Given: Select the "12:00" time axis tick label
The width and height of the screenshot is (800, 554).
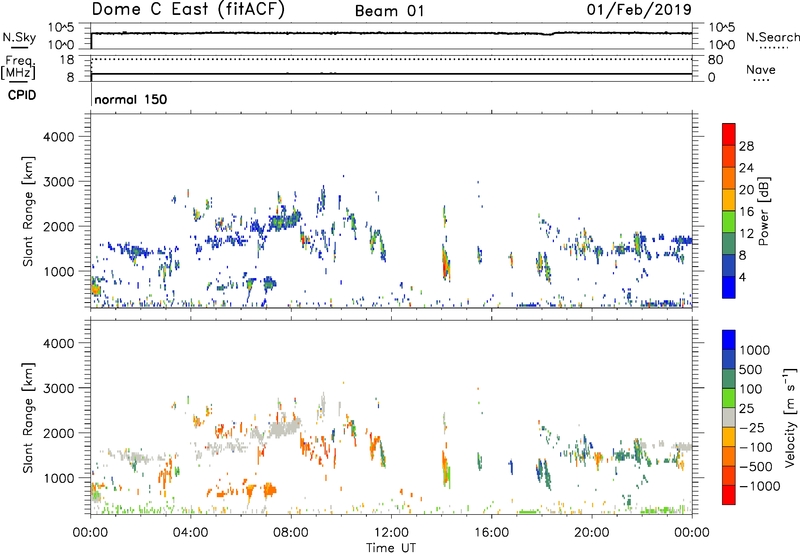Looking at the screenshot, I should click(x=391, y=533).
